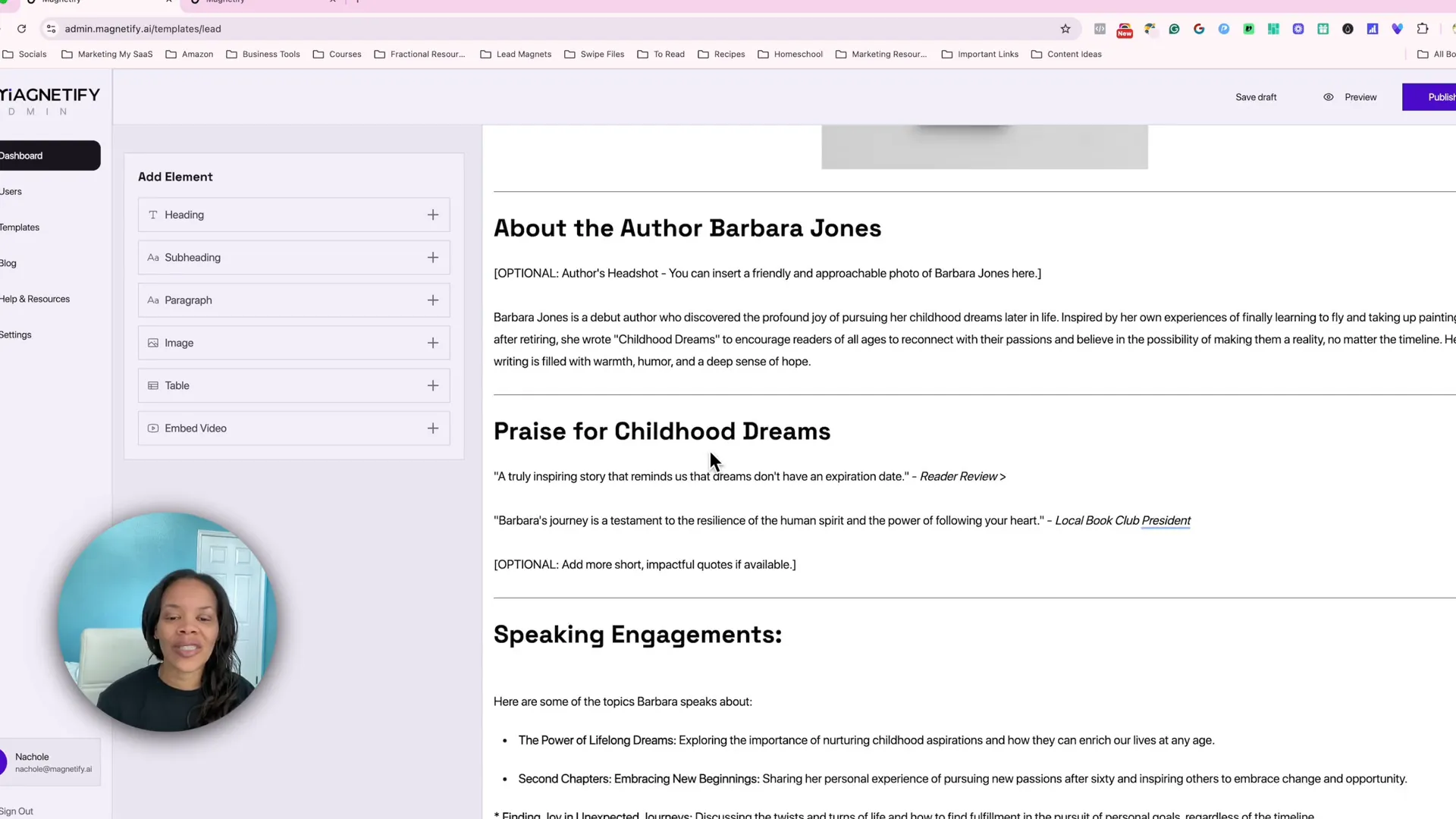Click the Preview eye icon
1456x819 pixels.
1329,97
